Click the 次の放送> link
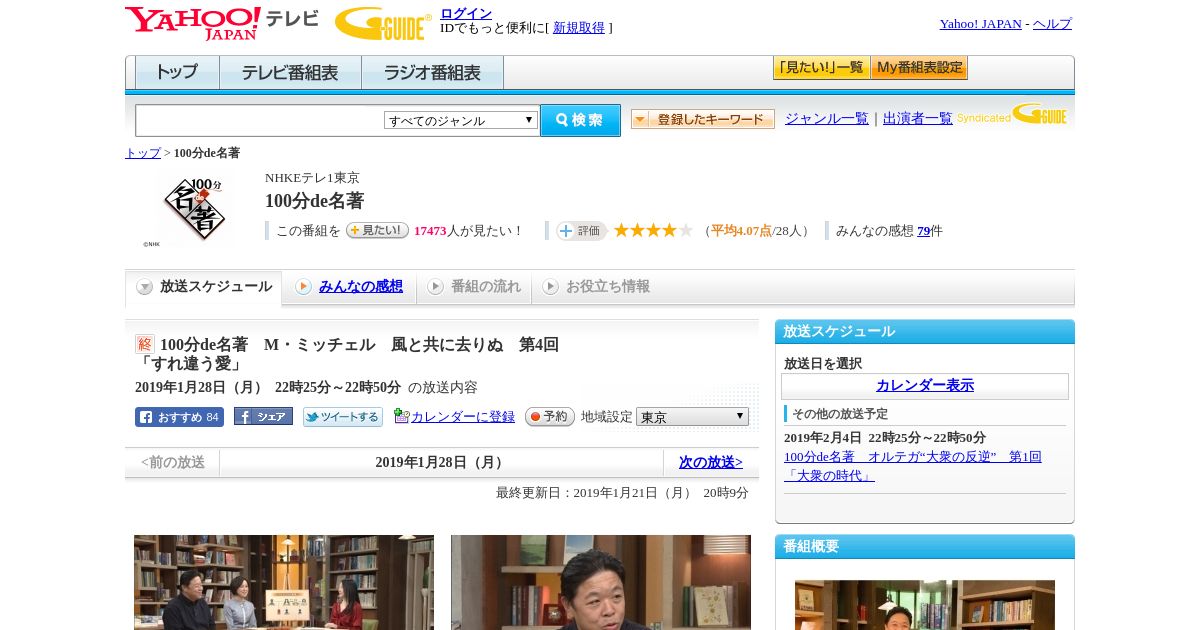The height and width of the screenshot is (630, 1200). click(711, 462)
